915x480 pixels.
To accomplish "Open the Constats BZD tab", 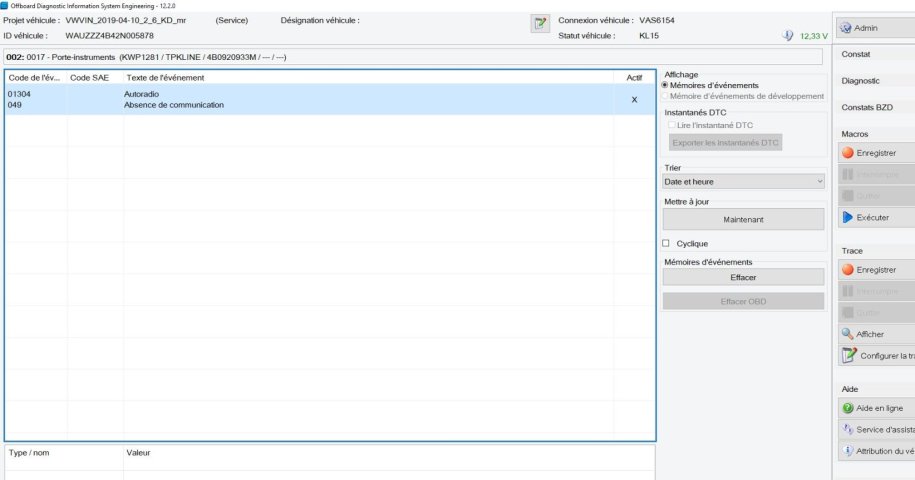I will click(x=867, y=107).
